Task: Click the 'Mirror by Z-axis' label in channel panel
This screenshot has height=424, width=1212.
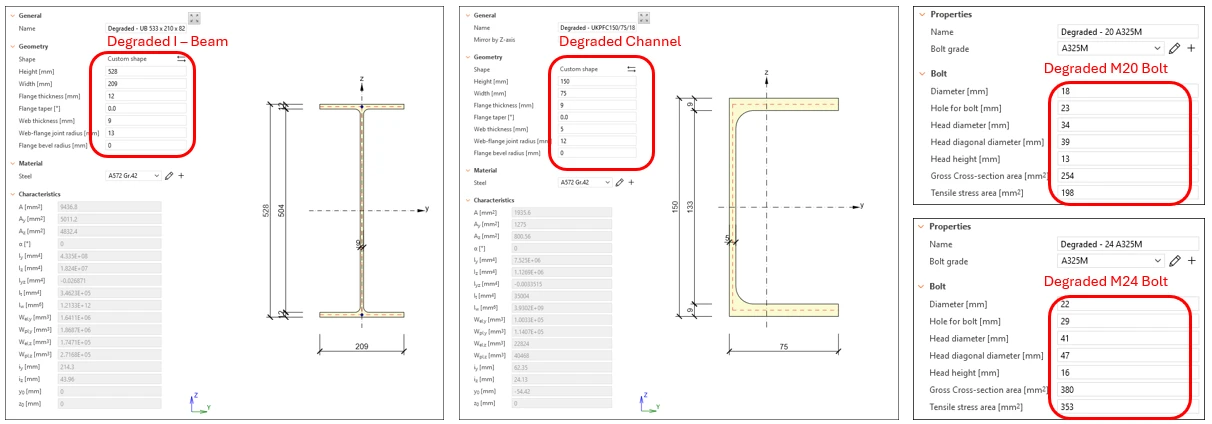Action: pyautogui.click(x=494, y=40)
